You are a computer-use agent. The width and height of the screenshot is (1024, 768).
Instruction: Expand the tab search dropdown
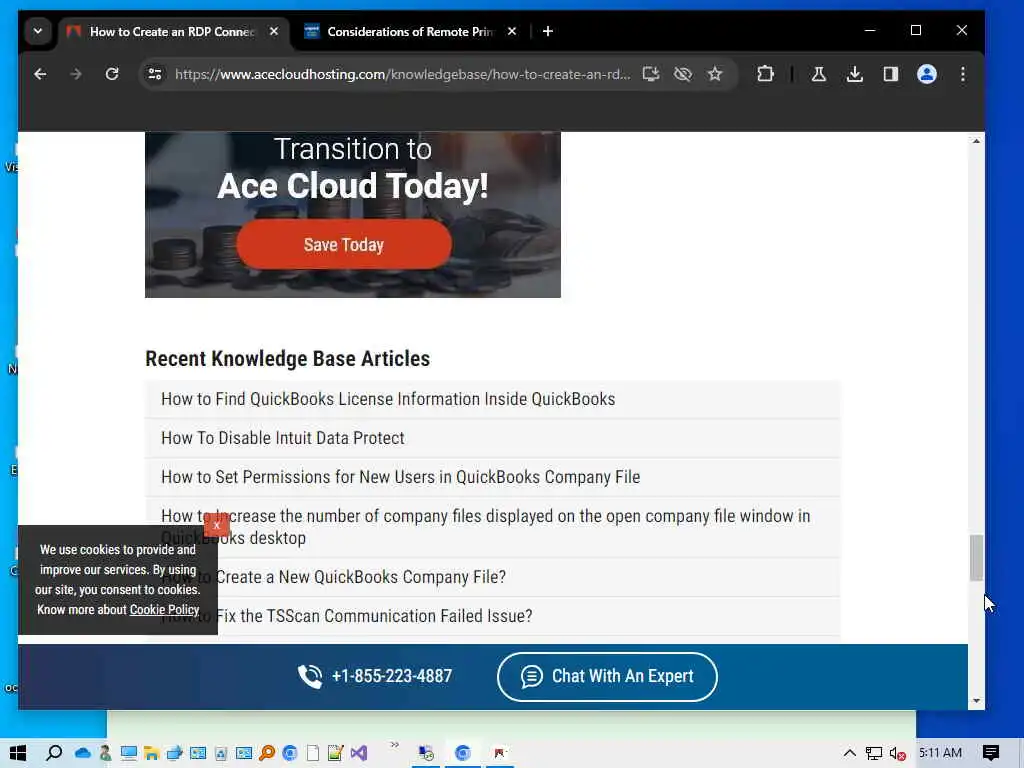pos(38,31)
